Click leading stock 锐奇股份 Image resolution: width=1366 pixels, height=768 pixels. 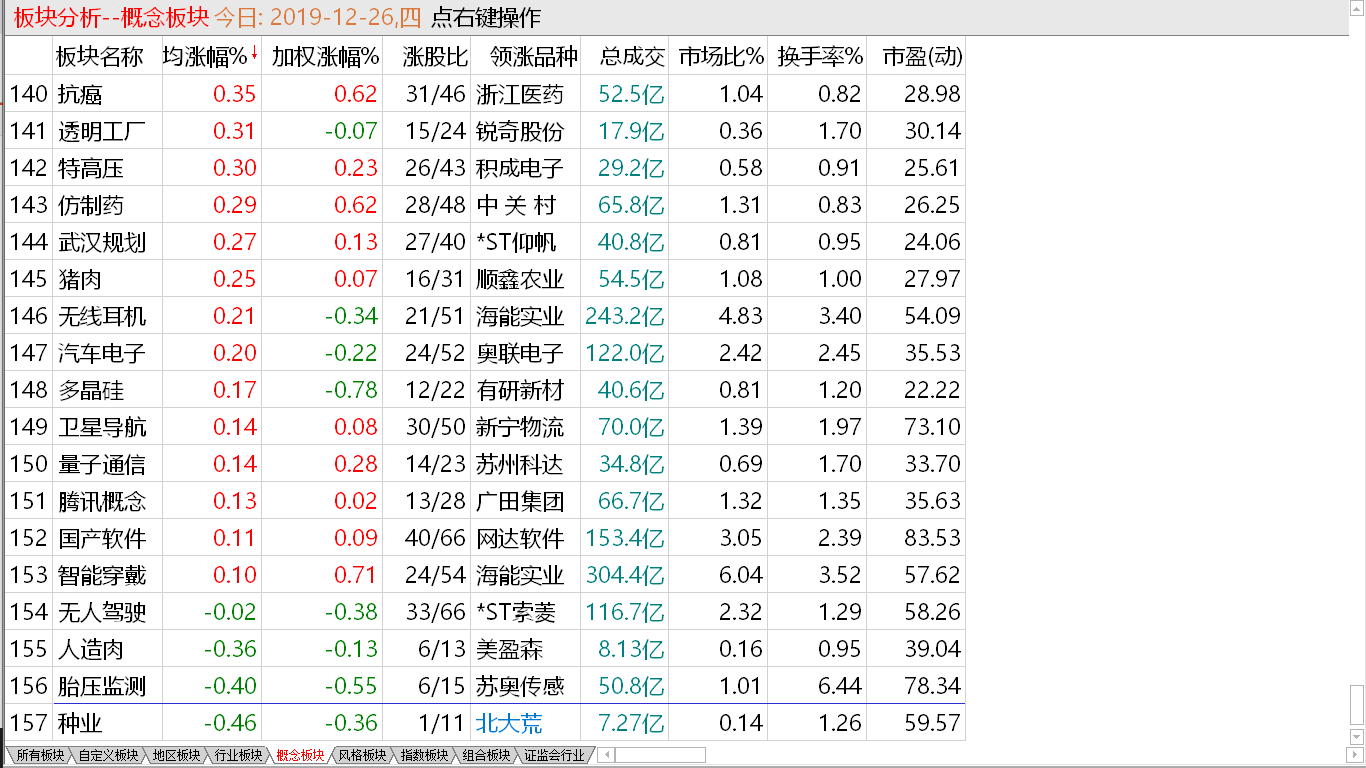pyautogui.click(x=520, y=131)
